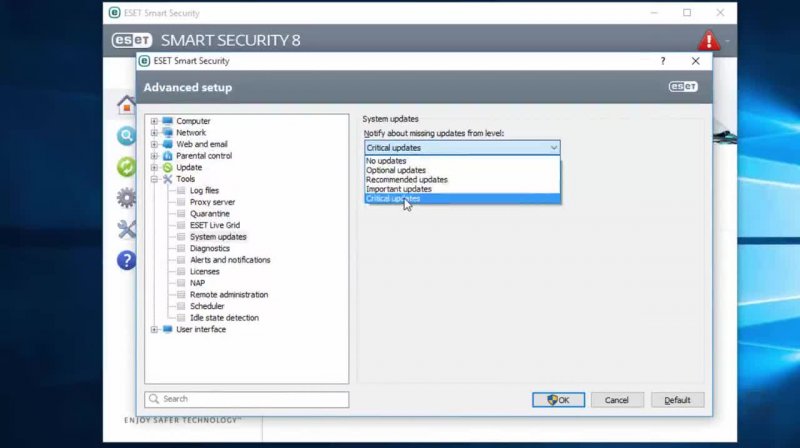Open the Tools wrench sidebar icon

126,229
